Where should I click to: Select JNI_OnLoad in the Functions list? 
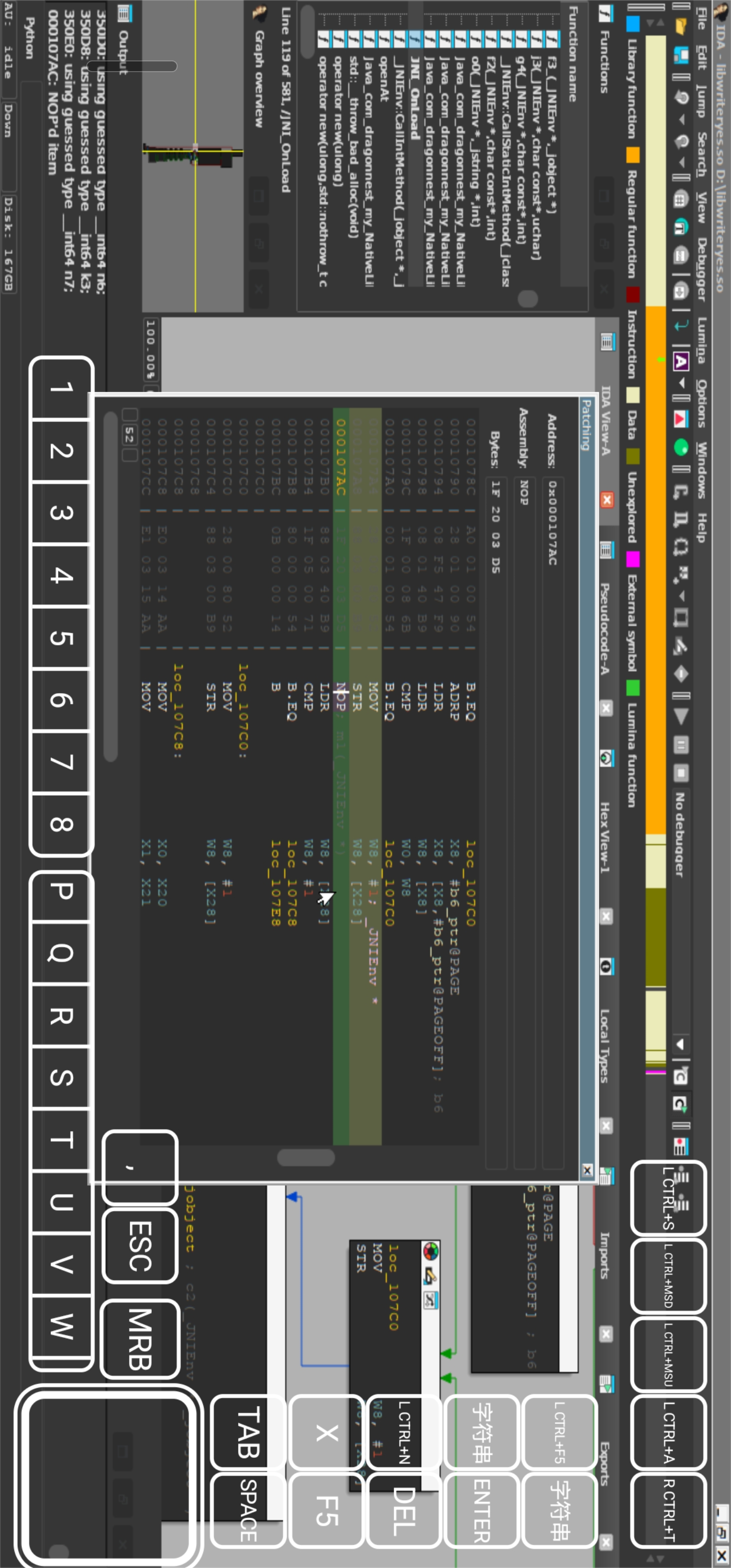tap(415, 99)
